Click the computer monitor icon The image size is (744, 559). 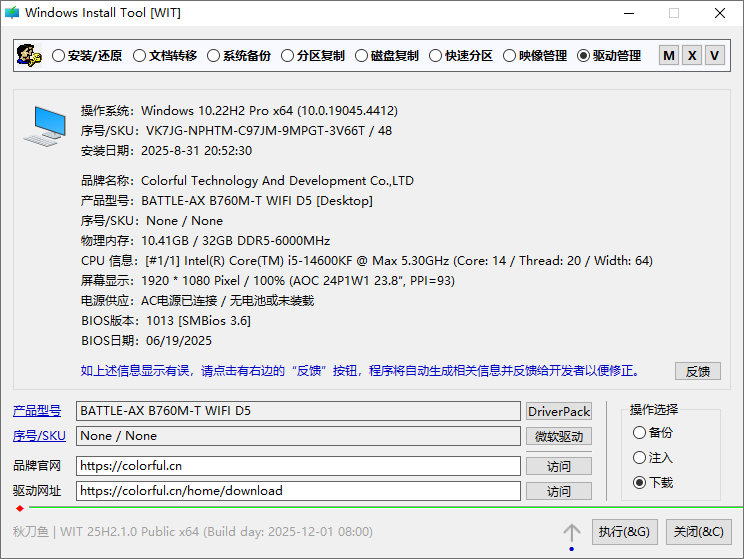45,126
